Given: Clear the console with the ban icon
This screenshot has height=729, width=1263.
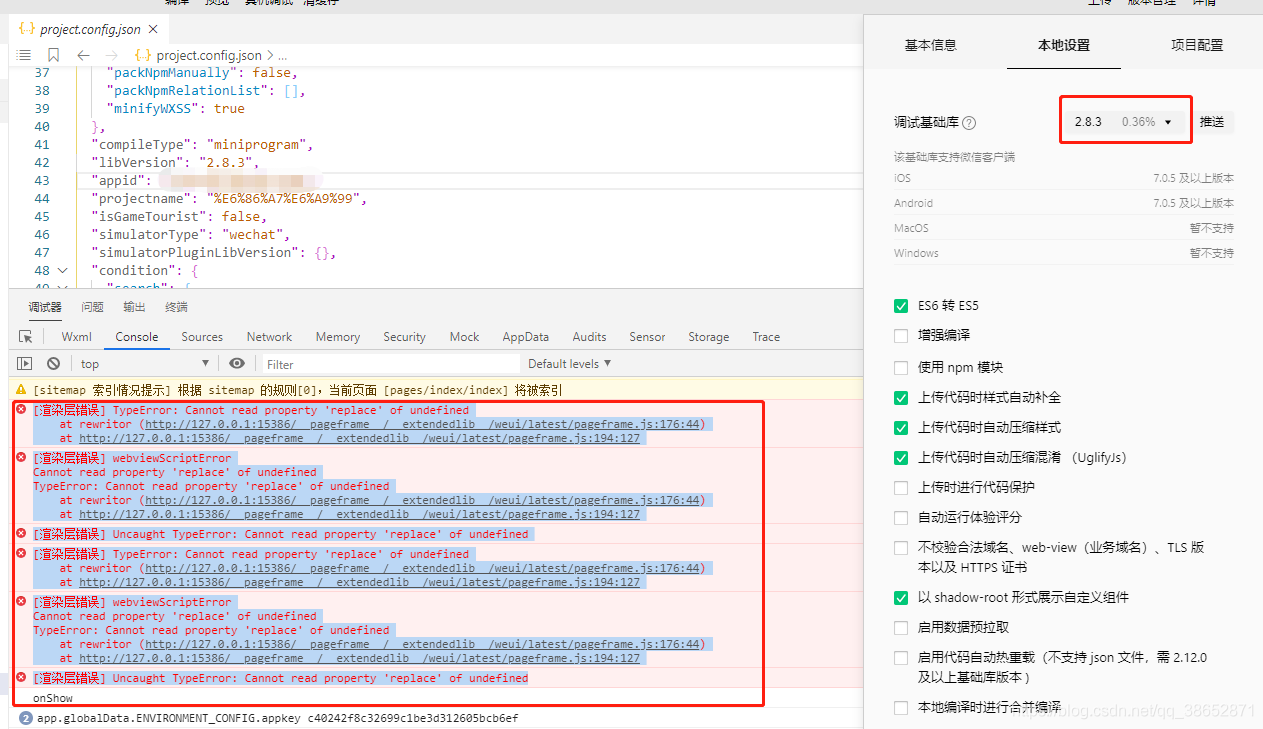Looking at the screenshot, I should [x=53, y=364].
